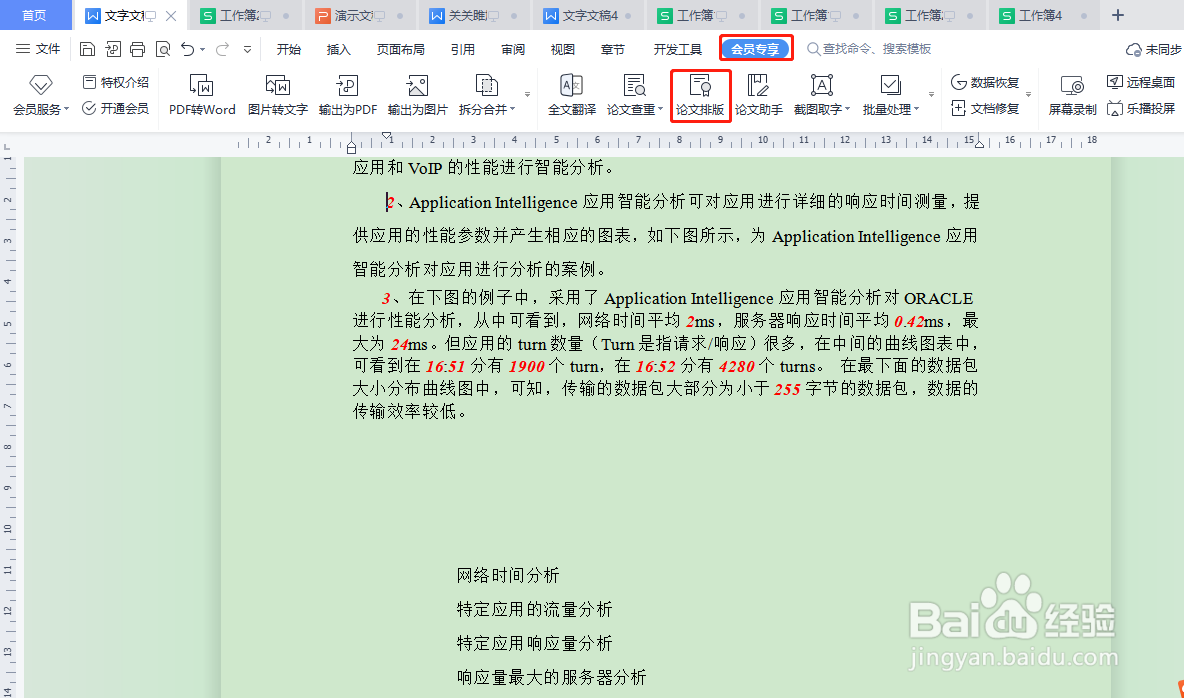Screen dimensions: 1184x698
Task: Click 数据恢复 data recovery
Action: tap(985, 82)
